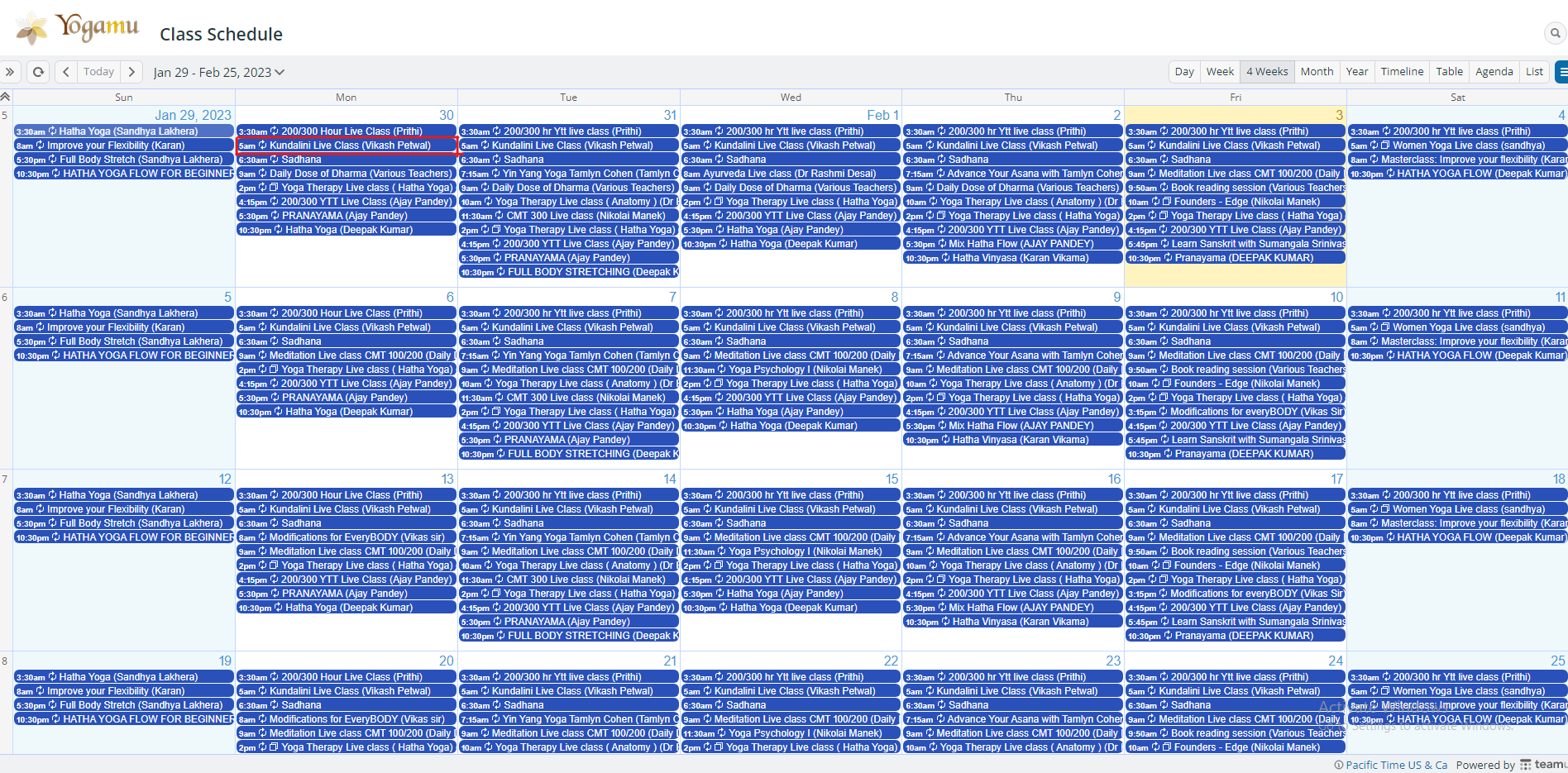This screenshot has width=1568, height=773.
Task: Open Kundalini Live Class on Fri Feb 24
Action: click(1236, 691)
